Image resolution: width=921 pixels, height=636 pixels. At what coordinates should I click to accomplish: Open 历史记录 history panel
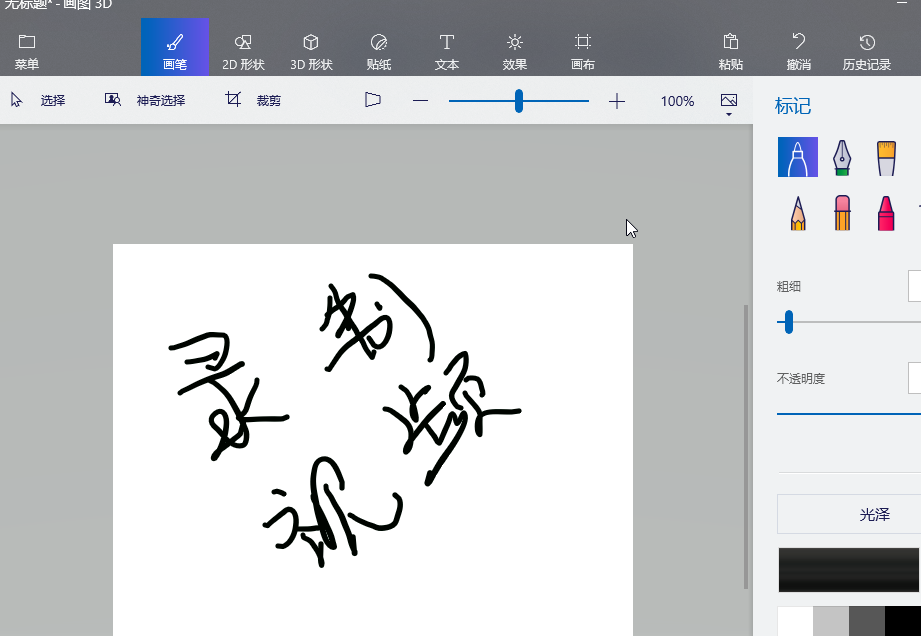click(866, 51)
